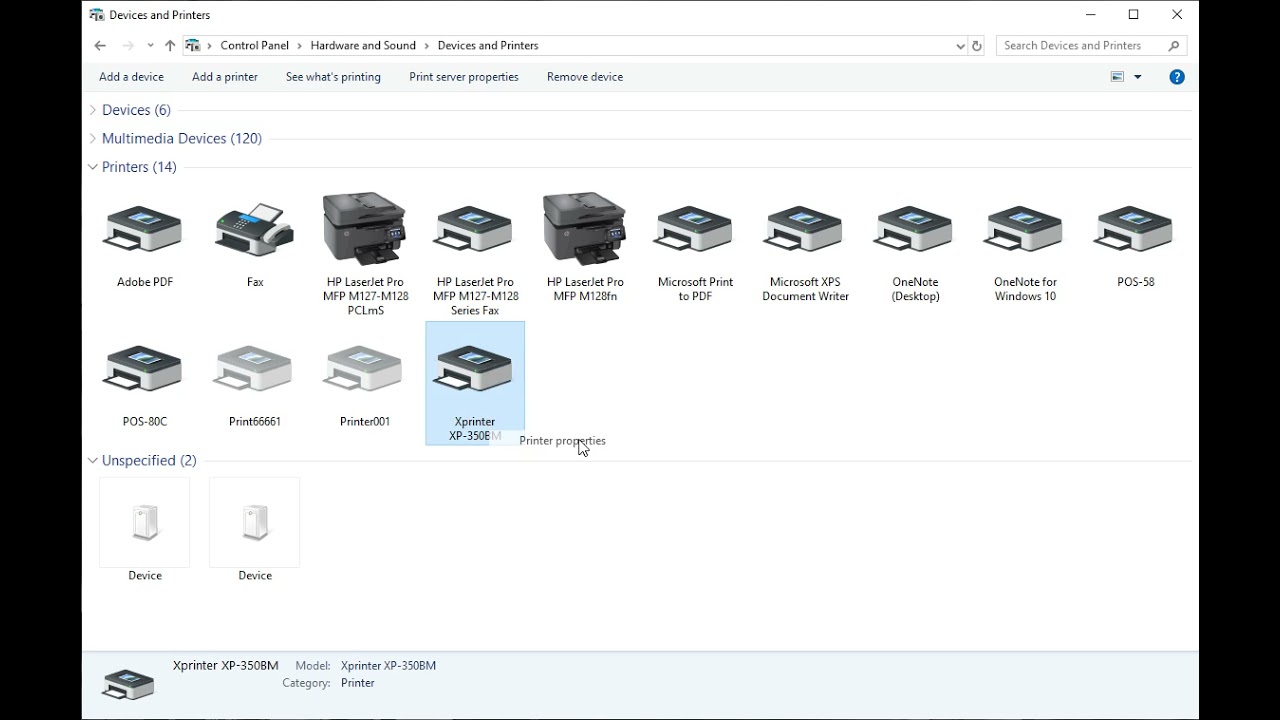1280x720 pixels.
Task: Select OneNote for Windows 10 printer
Action: (1024, 230)
